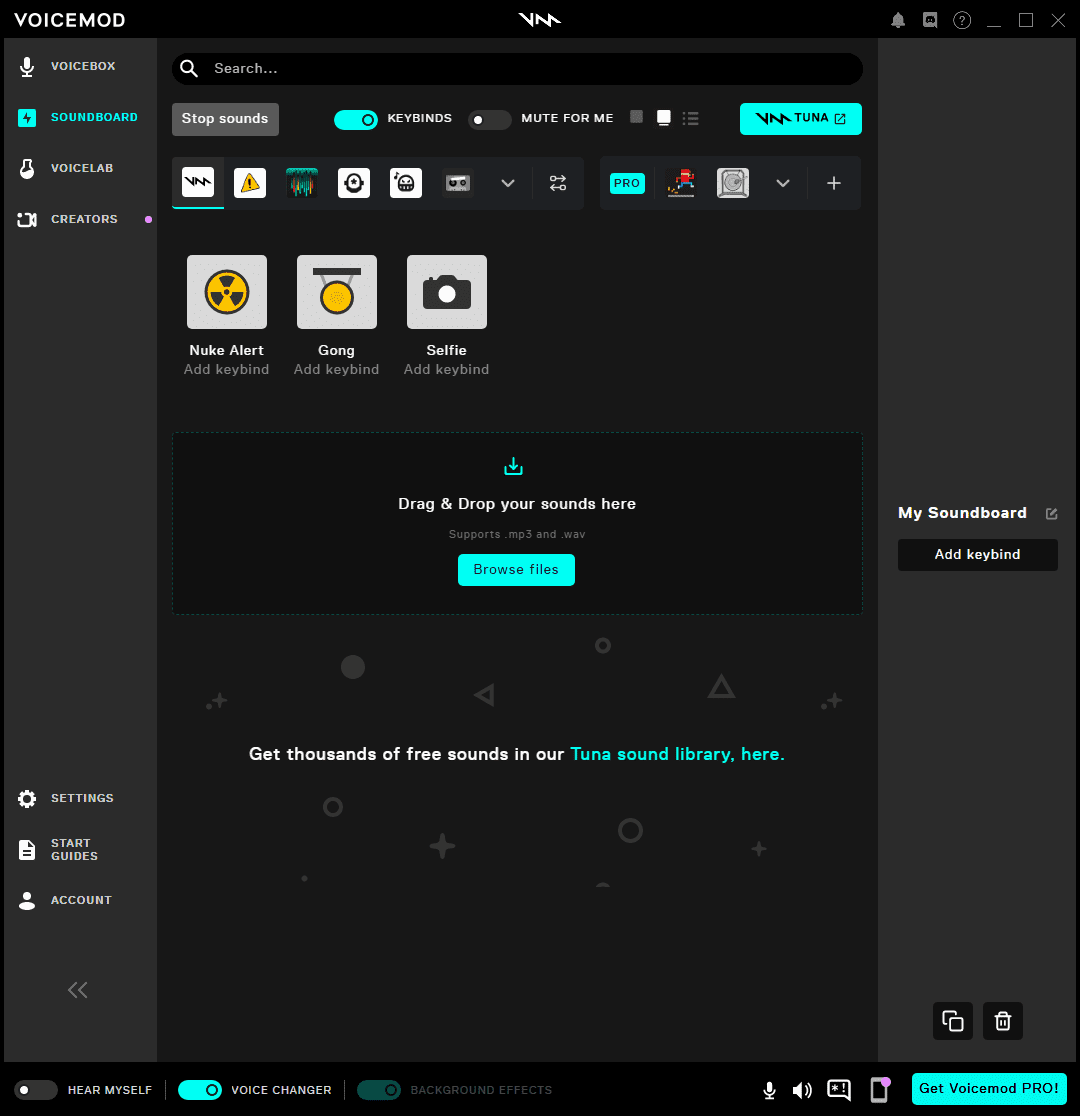Click the Browse files button
The width and height of the screenshot is (1080, 1116).
coord(516,570)
